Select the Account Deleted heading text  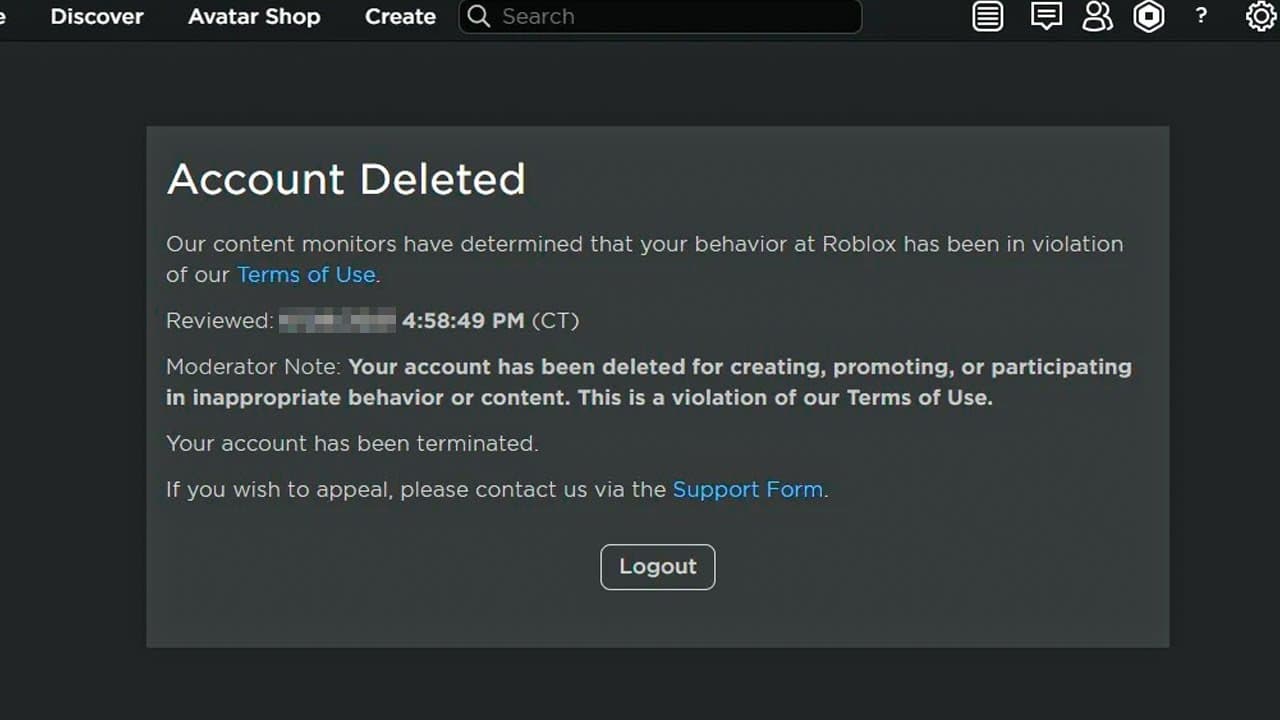click(346, 179)
